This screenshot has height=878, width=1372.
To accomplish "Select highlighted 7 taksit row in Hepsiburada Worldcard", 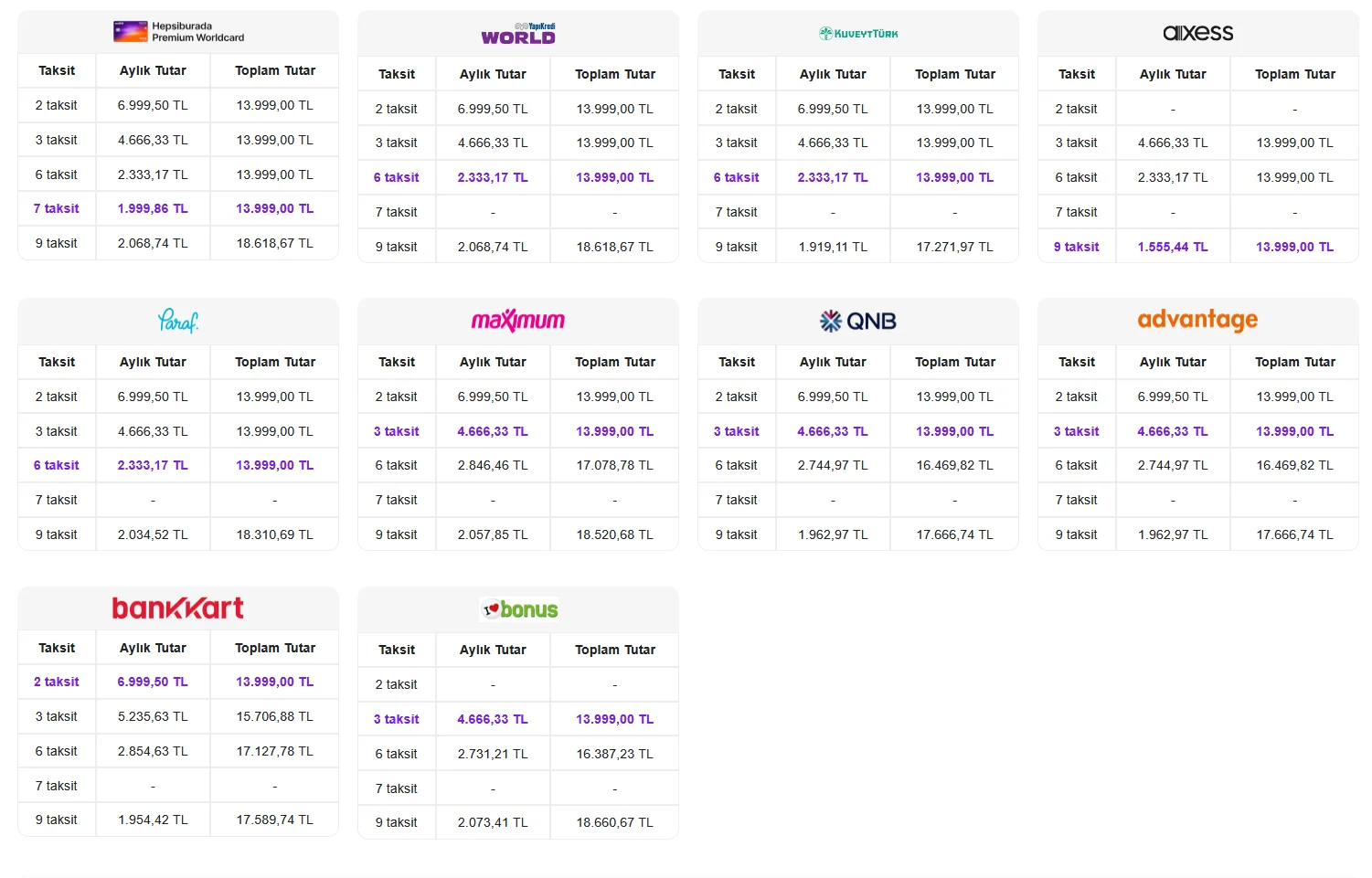I will pos(178,208).
